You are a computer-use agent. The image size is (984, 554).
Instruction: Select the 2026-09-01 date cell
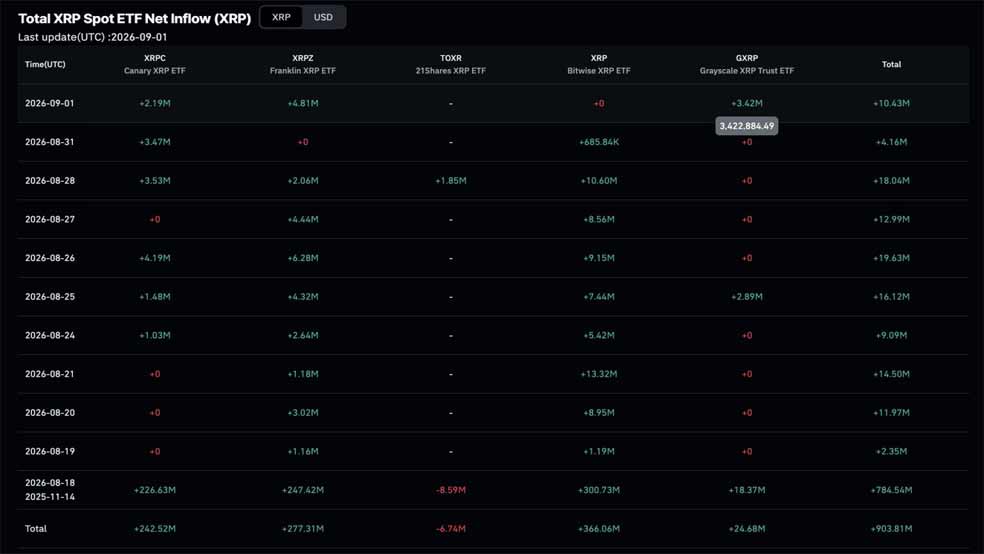pos(50,104)
